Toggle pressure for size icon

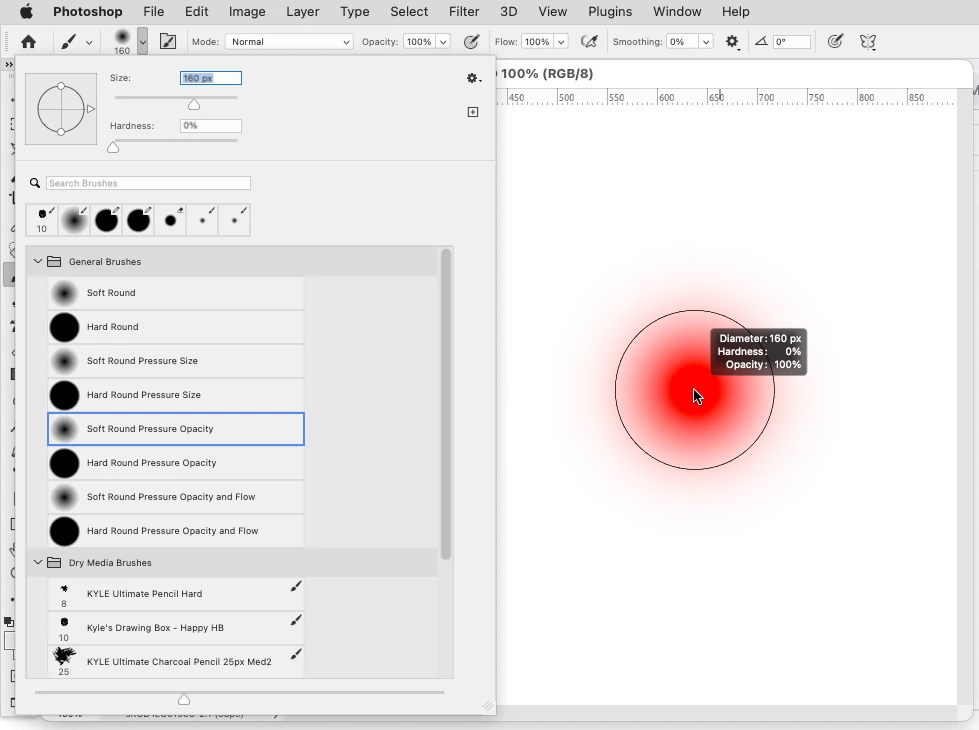835,42
